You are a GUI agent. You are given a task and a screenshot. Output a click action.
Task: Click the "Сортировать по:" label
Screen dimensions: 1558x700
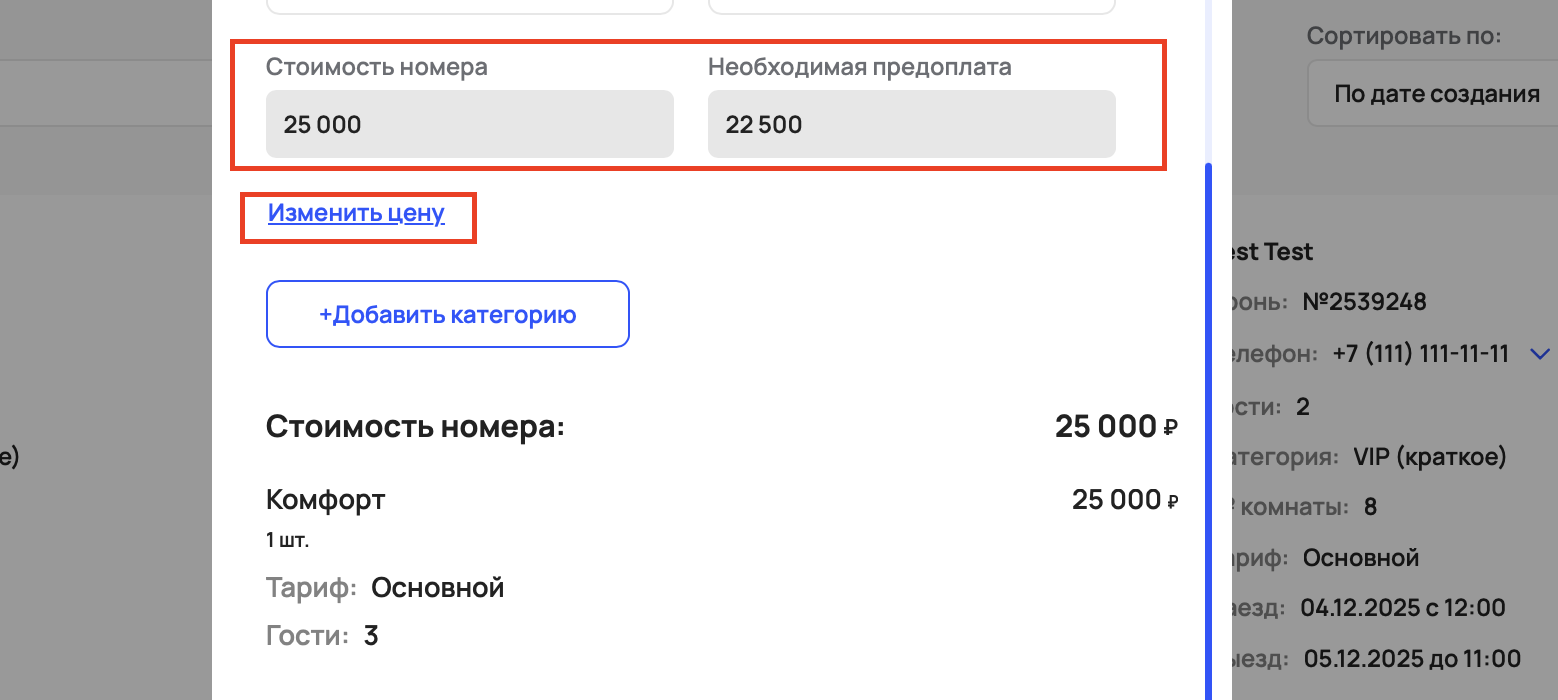[x=1404, y=38]
